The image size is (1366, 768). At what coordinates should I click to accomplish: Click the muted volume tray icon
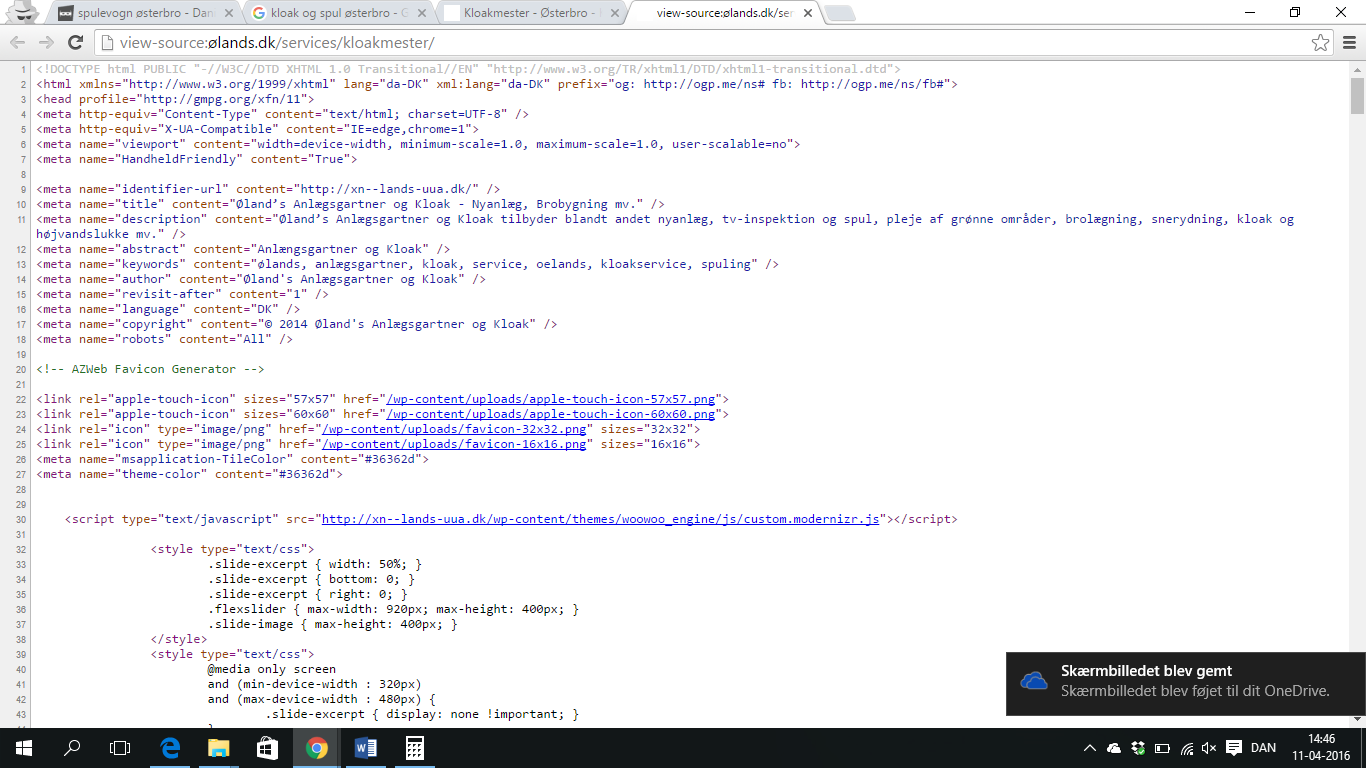coord(1209,748)
